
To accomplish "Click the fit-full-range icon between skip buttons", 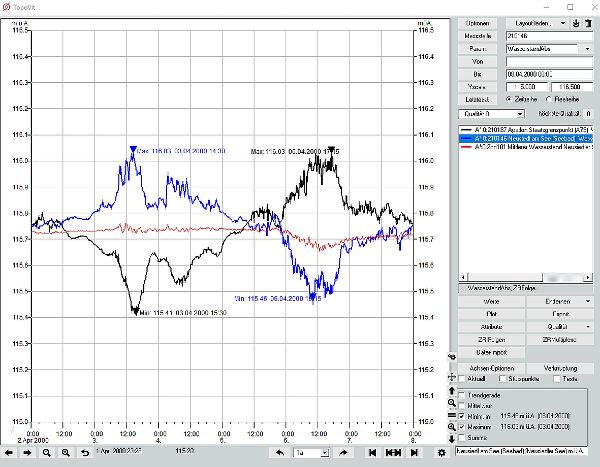I will click(x=393, y=453).
